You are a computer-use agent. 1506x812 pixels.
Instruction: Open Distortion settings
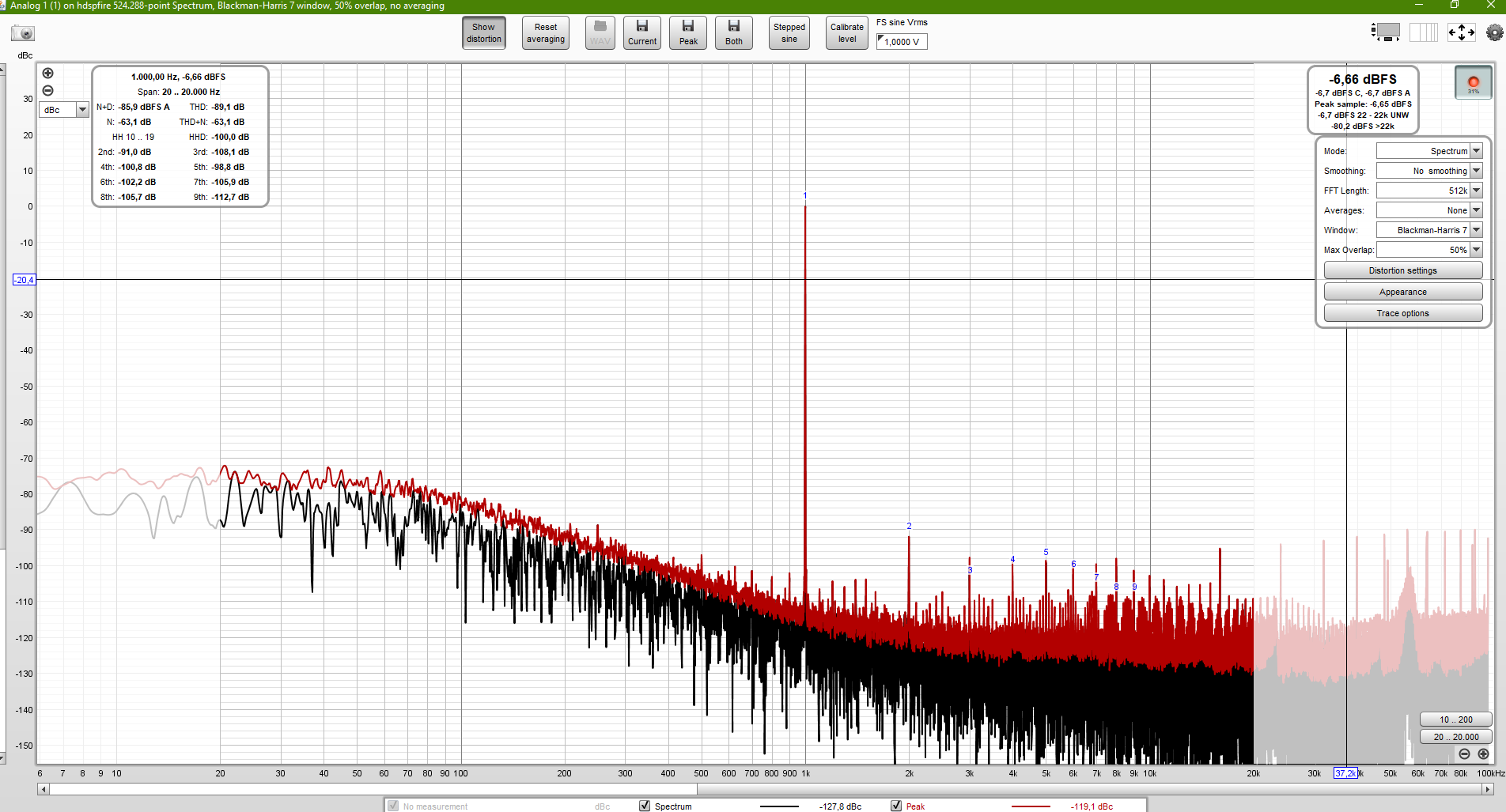tap(1403, 270)
